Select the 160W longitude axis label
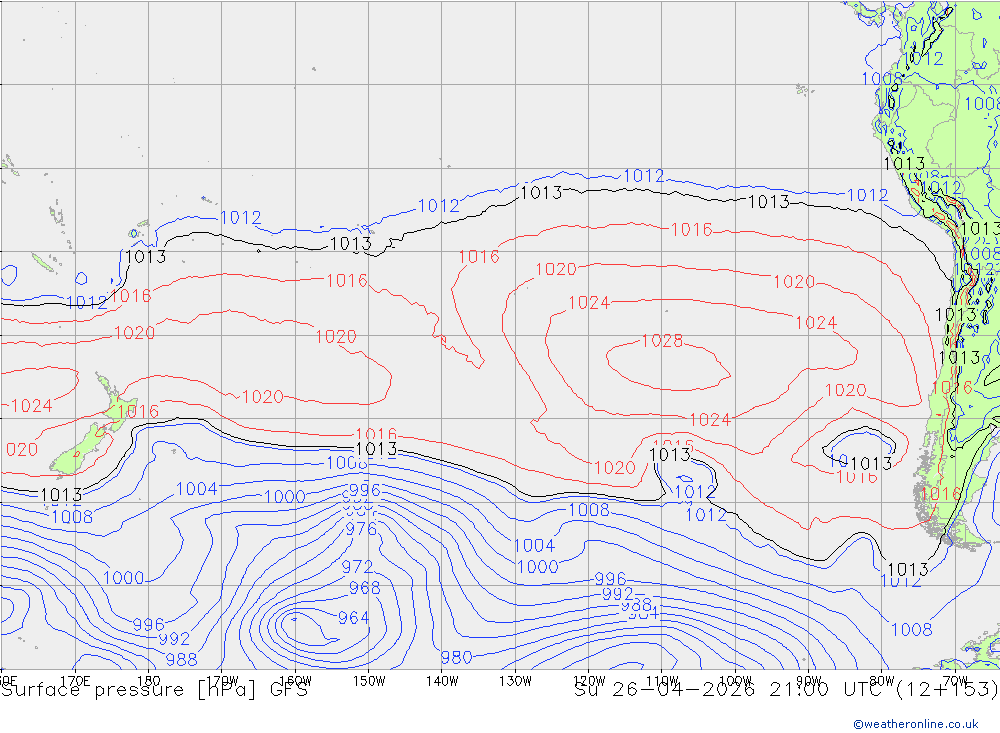This screenshot has height=733, width=1000. pyautogui.click(x=295, y=681)
